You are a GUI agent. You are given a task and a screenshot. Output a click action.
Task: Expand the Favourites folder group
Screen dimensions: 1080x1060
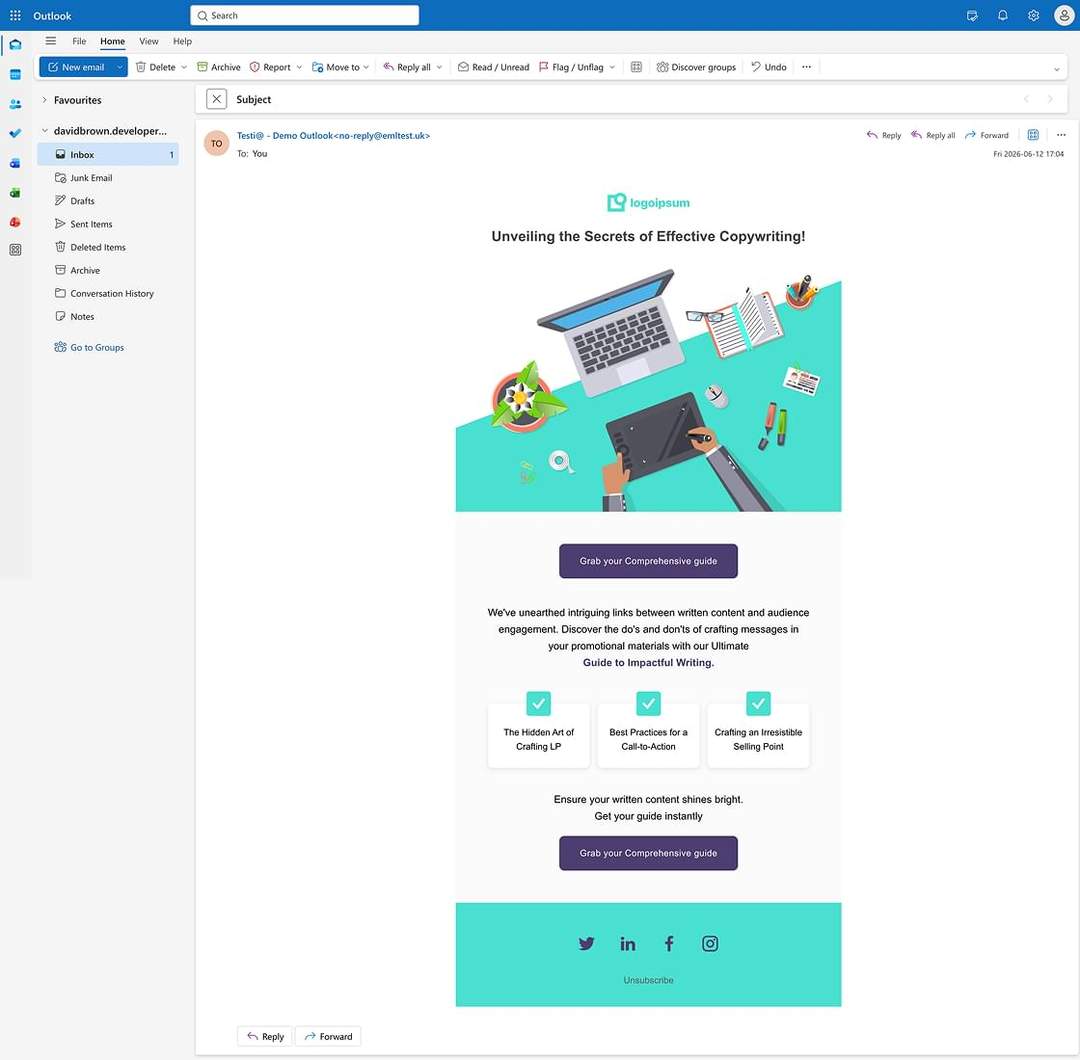(x=44, y=100)
